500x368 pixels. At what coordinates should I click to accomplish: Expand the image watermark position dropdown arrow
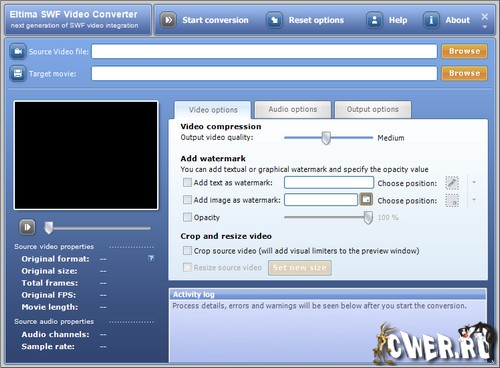point(474,200)
